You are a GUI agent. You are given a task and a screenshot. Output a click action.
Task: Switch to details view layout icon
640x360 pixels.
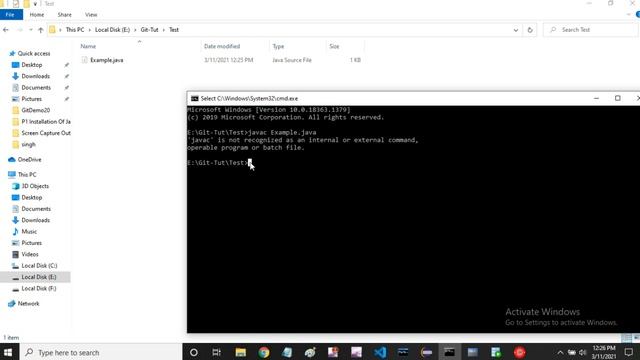pos(626,338)
